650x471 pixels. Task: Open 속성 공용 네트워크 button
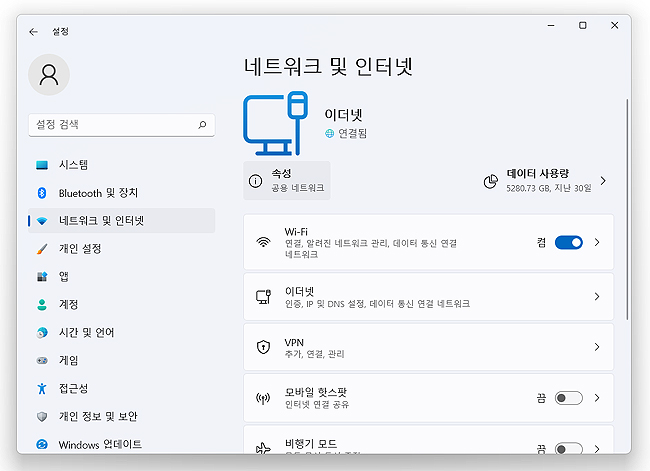(x=287, y=181)
